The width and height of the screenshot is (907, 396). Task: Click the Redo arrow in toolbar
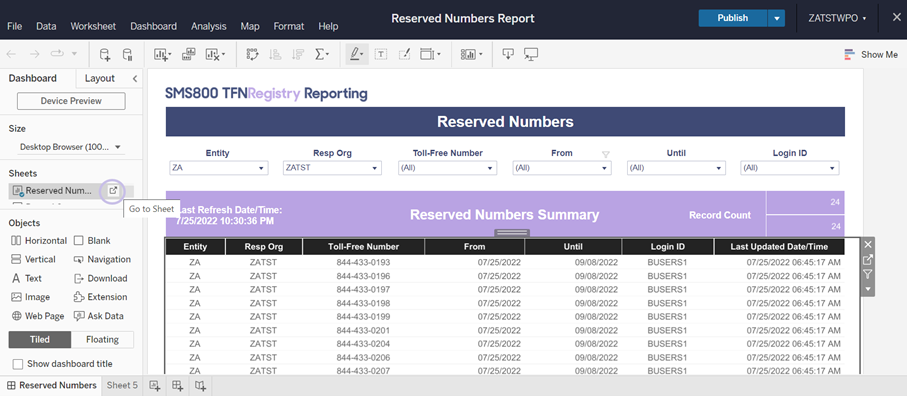coord(35,54)
